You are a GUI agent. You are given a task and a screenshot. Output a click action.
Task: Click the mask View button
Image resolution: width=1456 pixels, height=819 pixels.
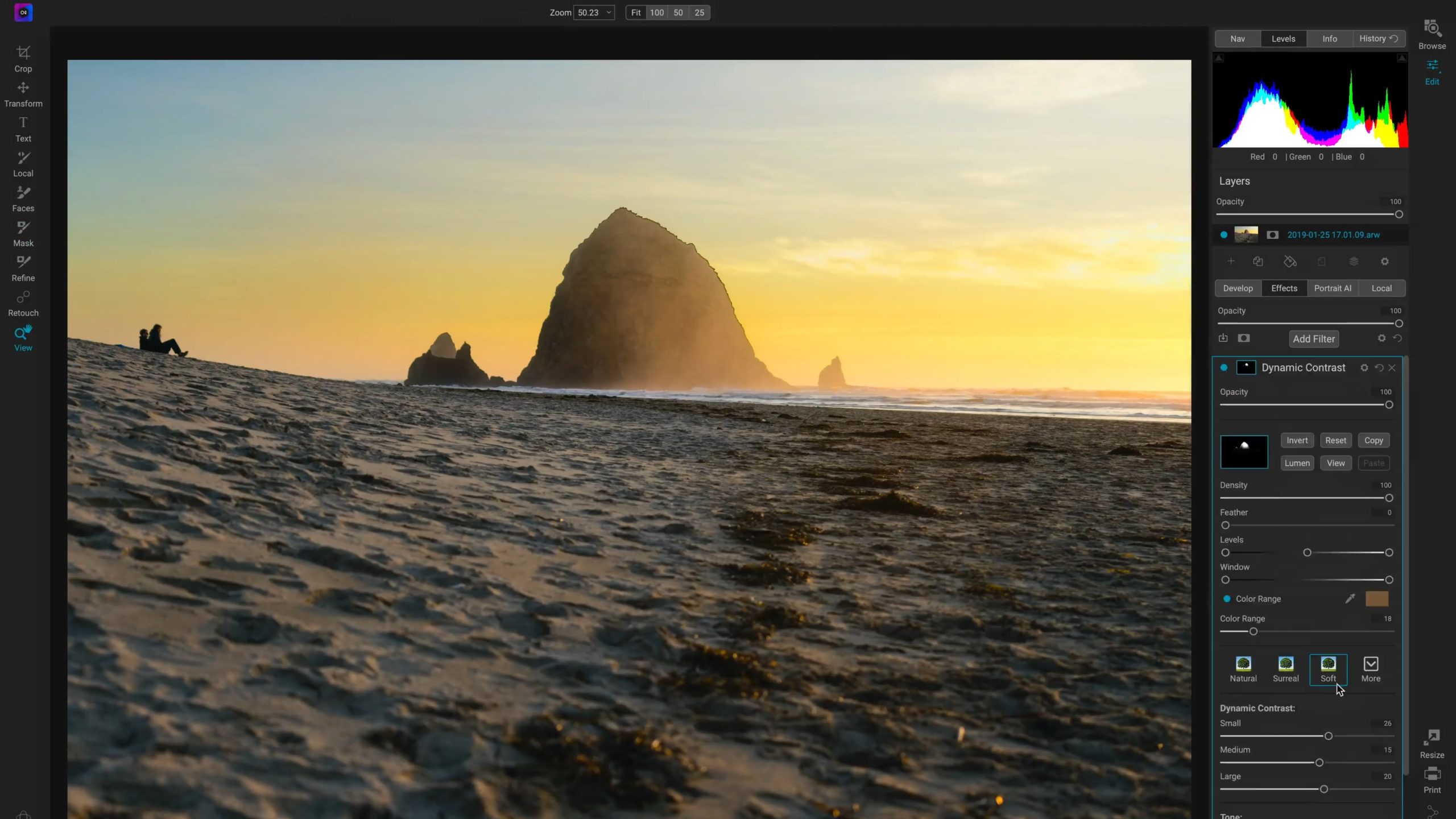[x=1335, y=463]
